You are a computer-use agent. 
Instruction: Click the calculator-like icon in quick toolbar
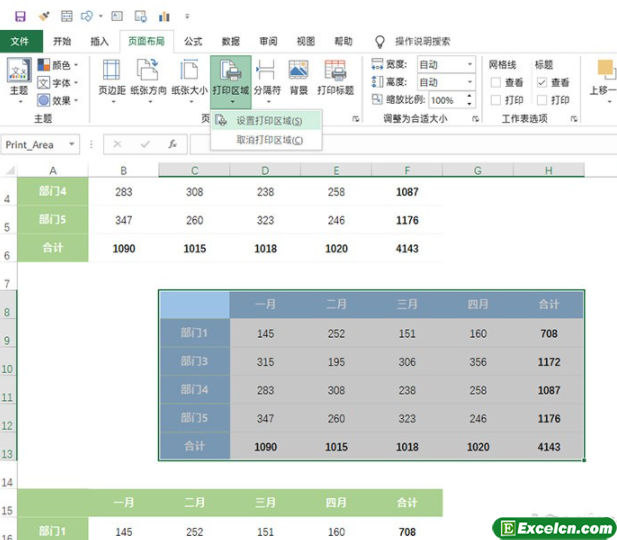(x=67, y=16)
